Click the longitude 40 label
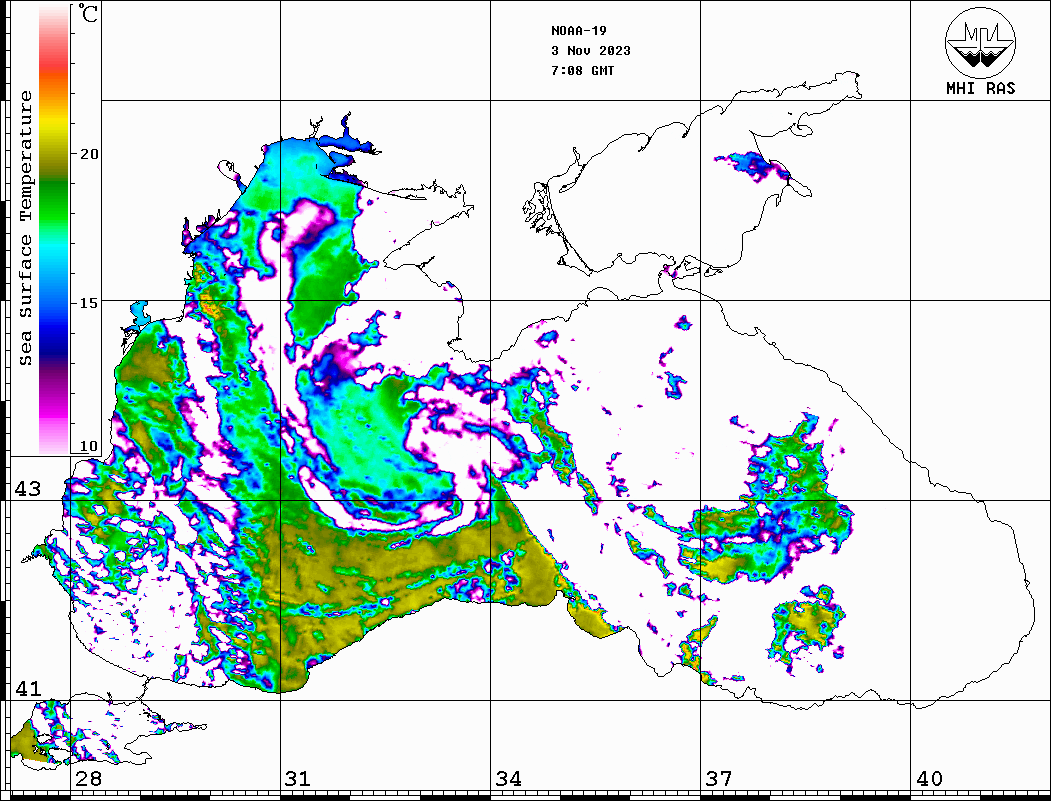Screen dimensions: 1051x801 [929, 779]
